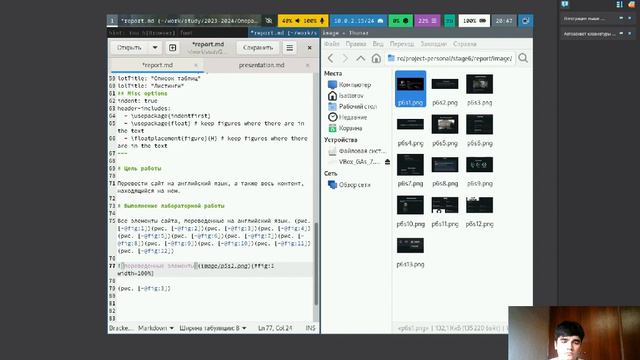Click the 20:47 clock in top bar
Viewport: 640px width, 360px height.
click(x=504, y=20)
